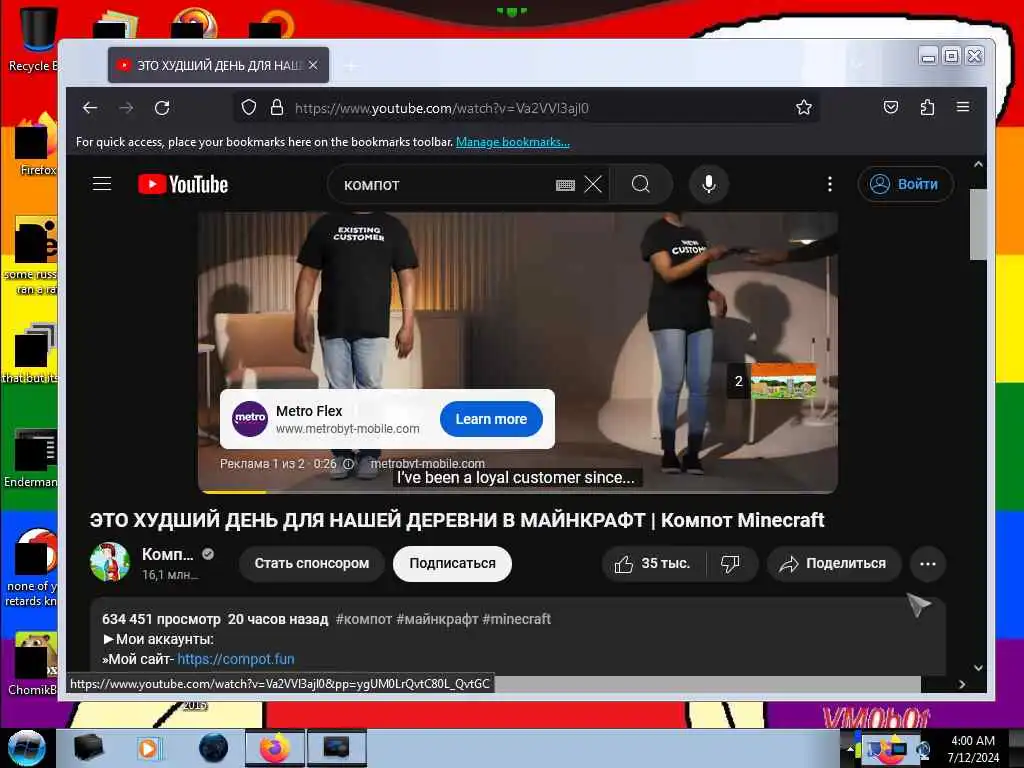Open the Windows Start orb
This screenshot has height=768, width=1024.
(27, 748)
